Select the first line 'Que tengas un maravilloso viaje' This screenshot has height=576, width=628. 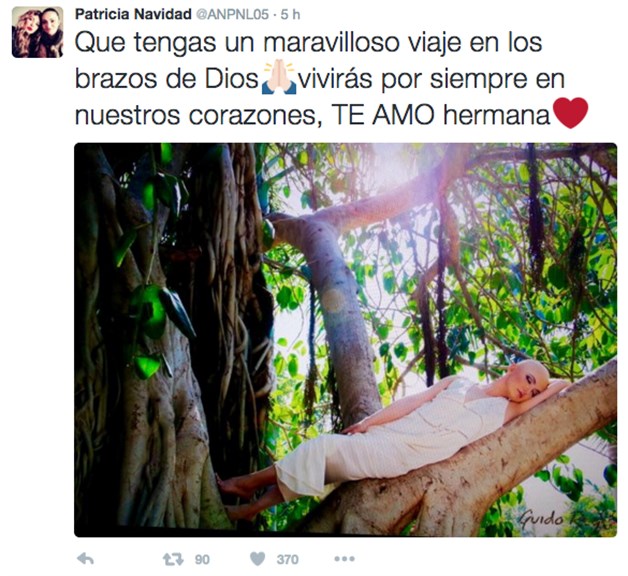(x=271, y=43)
